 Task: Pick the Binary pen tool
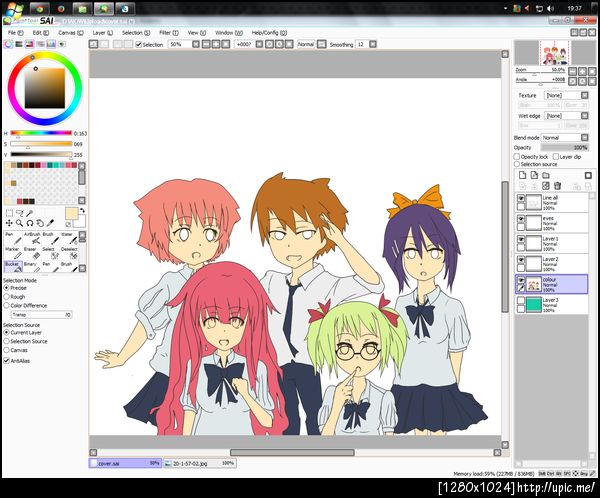(x=32, y=266)
